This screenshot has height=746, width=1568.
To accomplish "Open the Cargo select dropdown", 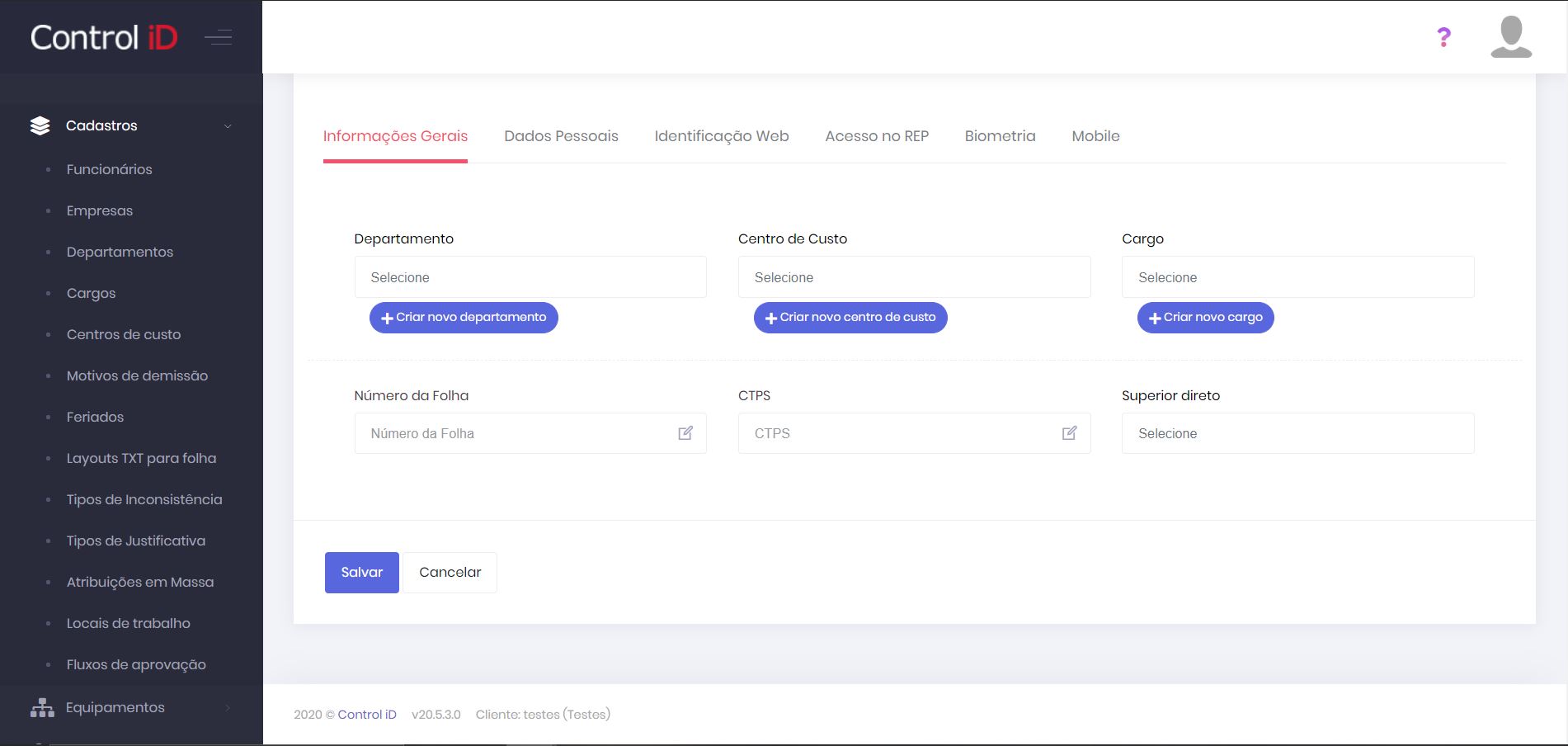I will [x=1297, y=277].
